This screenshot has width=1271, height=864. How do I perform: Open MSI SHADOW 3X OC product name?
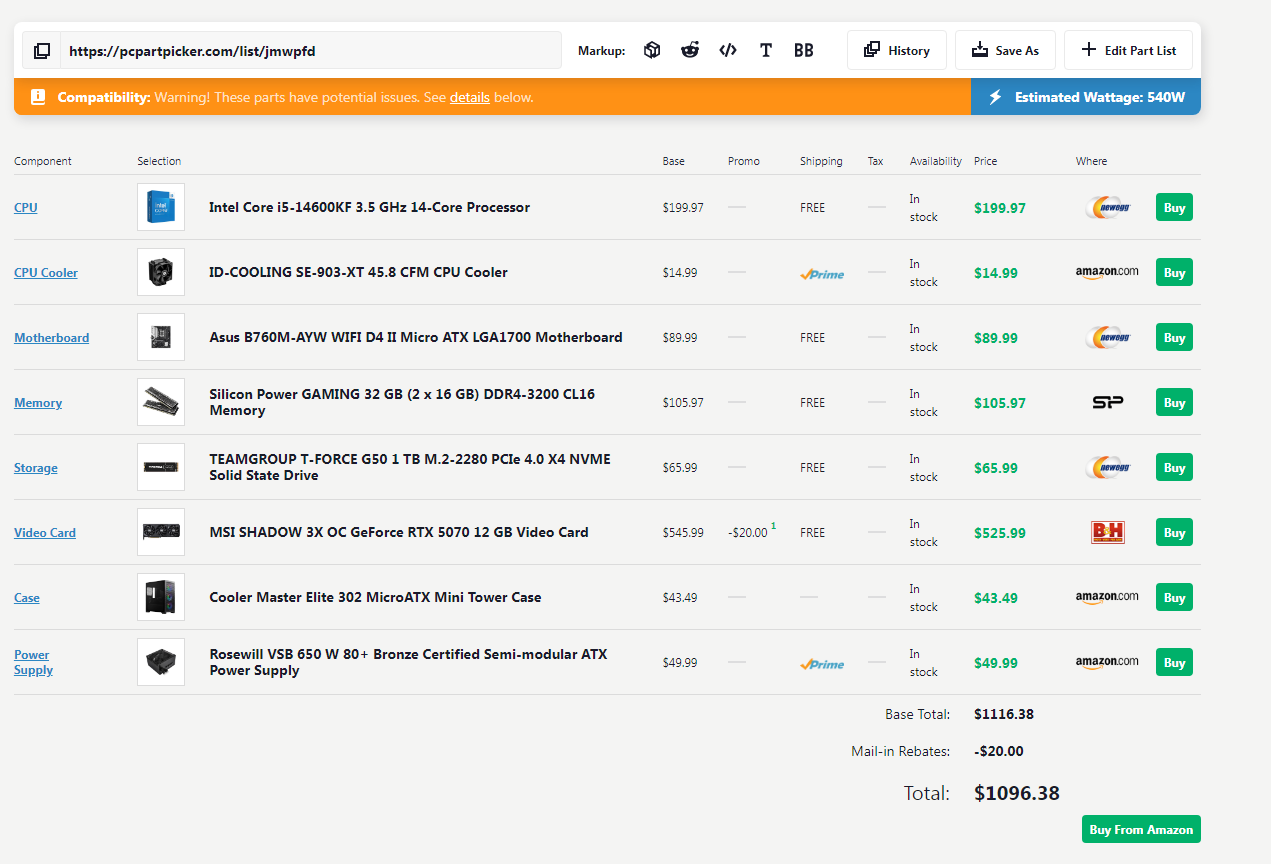click(398, 532)
